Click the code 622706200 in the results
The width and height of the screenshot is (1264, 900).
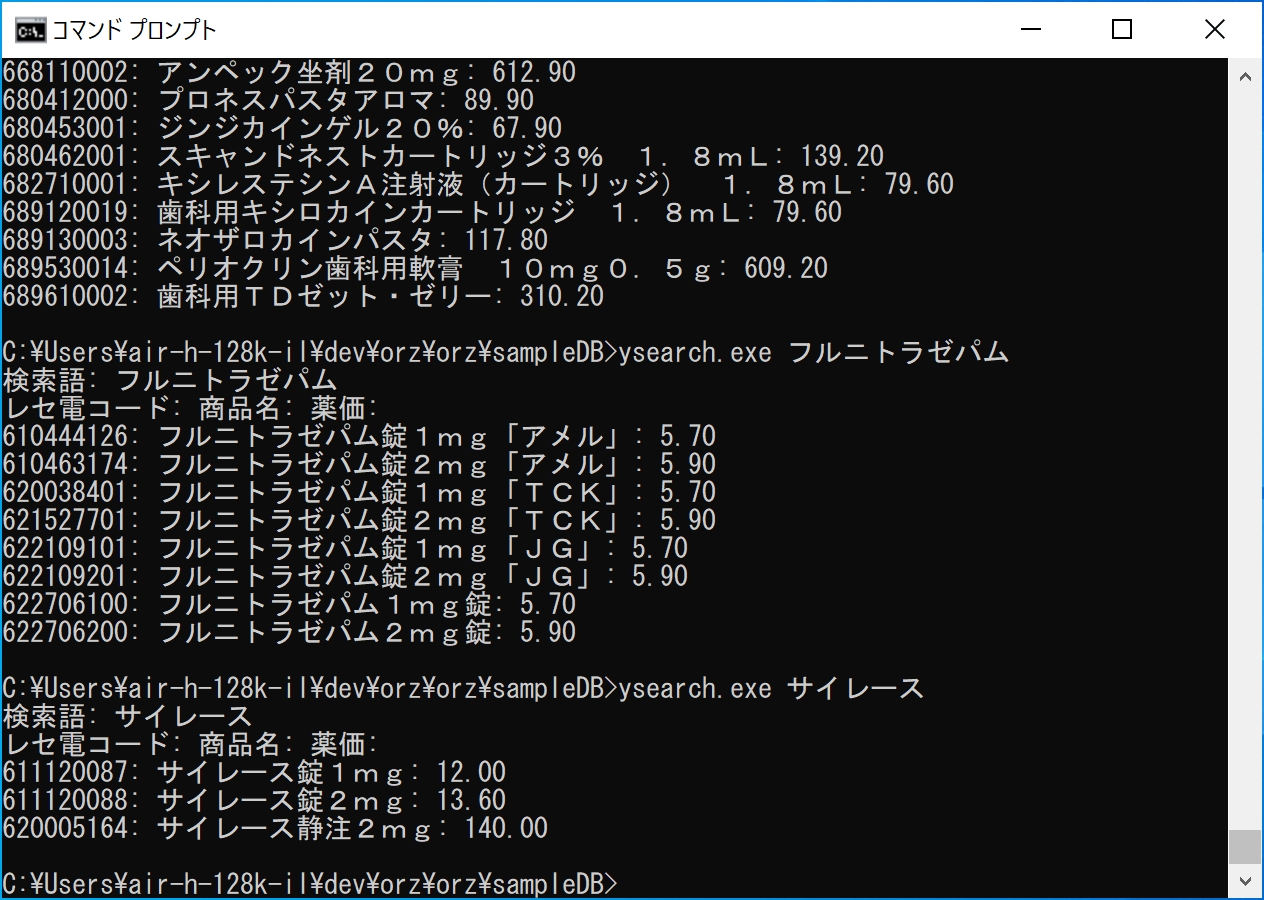click(x=74, y=632)
